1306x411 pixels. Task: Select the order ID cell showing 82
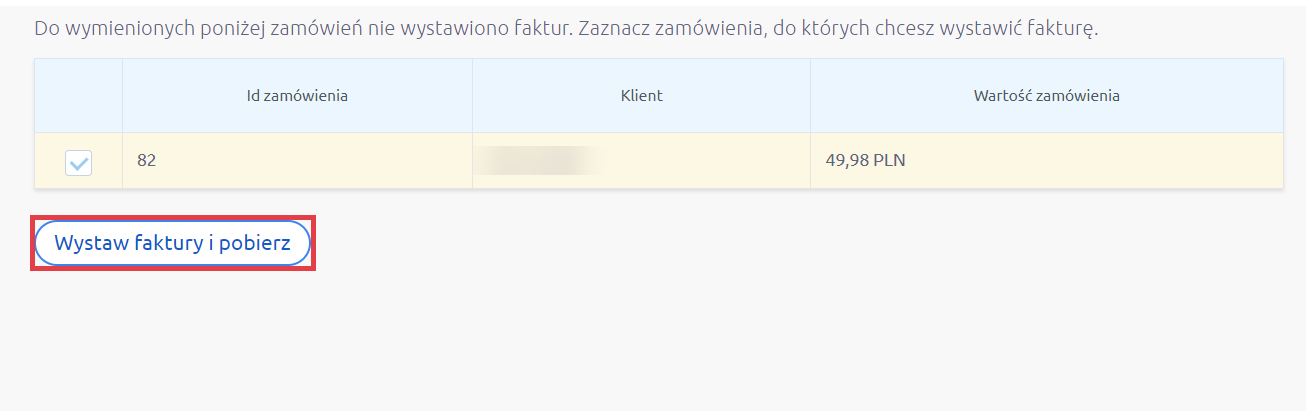[147, 160]
